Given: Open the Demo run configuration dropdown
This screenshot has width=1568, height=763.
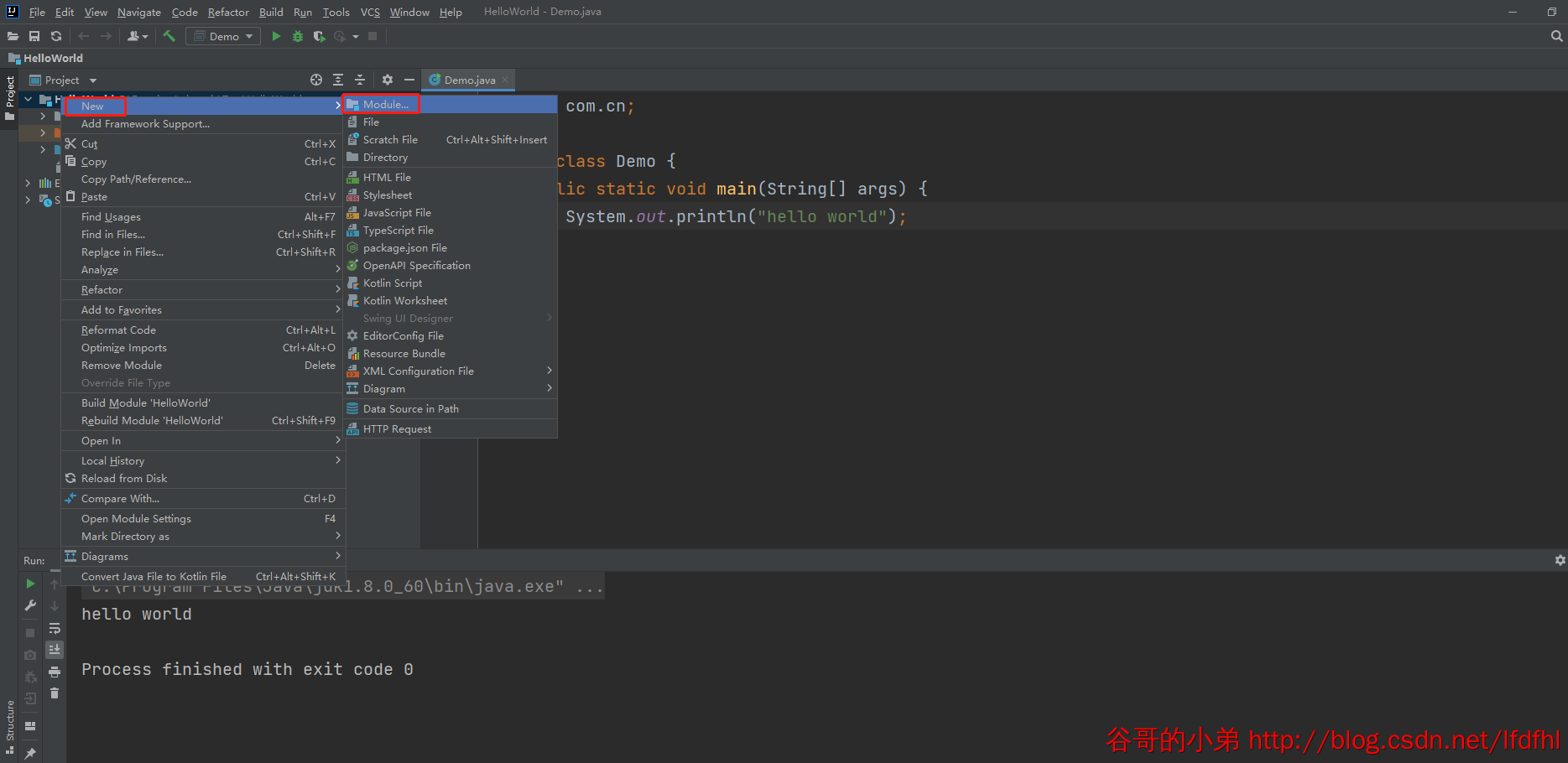Looking at the screenshot, I should (223, 36).
